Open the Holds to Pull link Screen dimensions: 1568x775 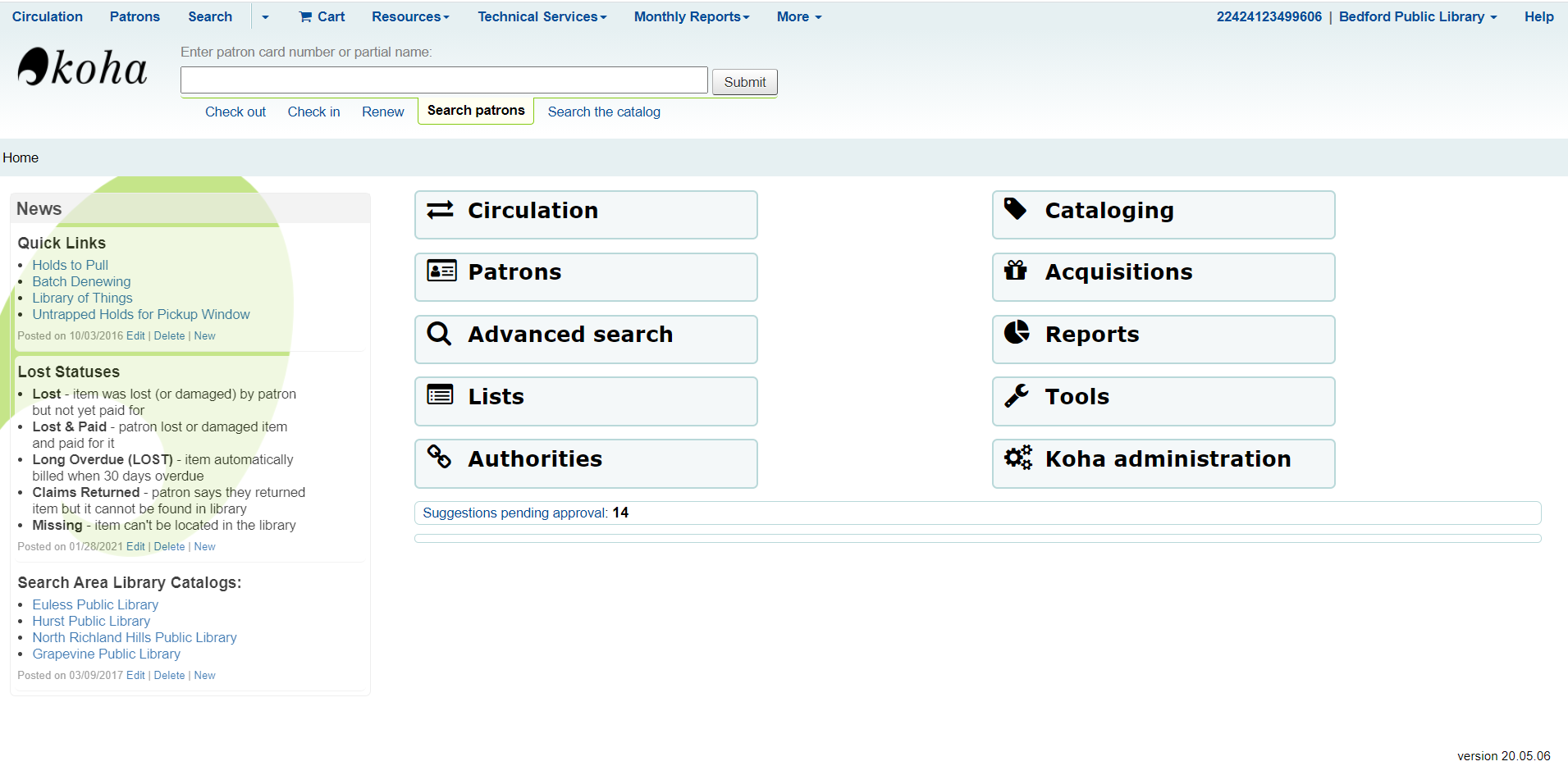[x=70, y=265]
